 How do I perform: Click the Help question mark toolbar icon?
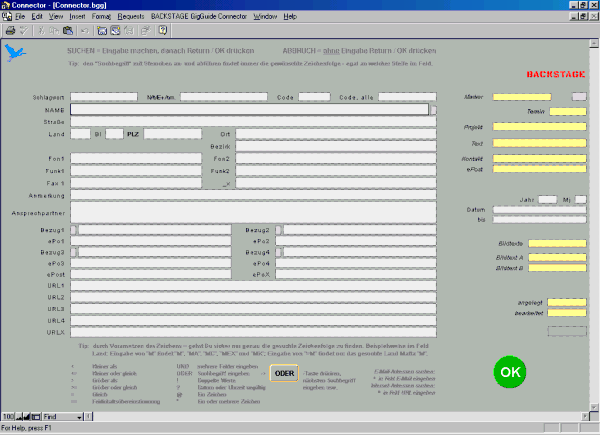coord(161,31)
